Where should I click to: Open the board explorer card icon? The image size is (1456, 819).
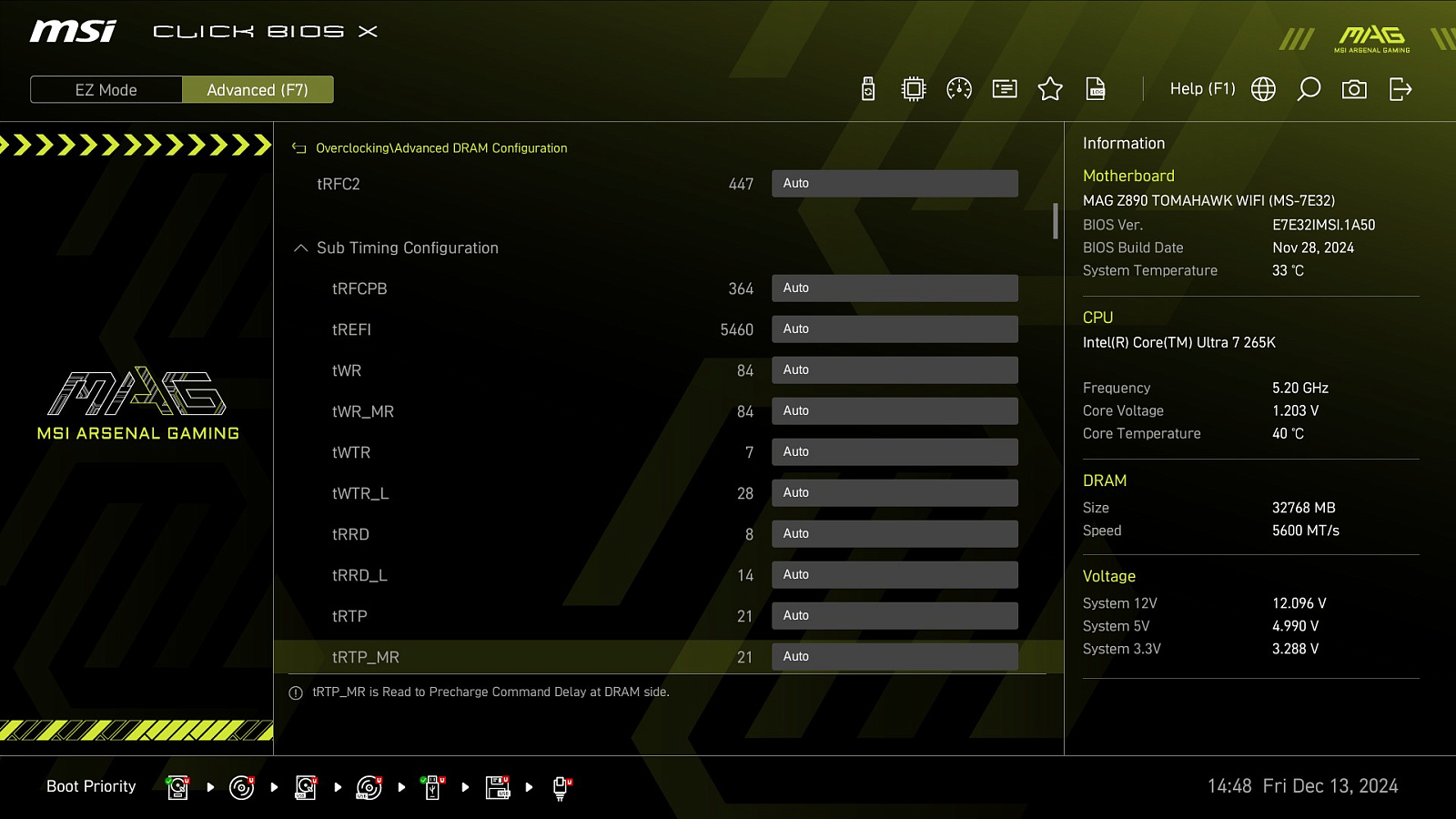tap(1005, 89)
